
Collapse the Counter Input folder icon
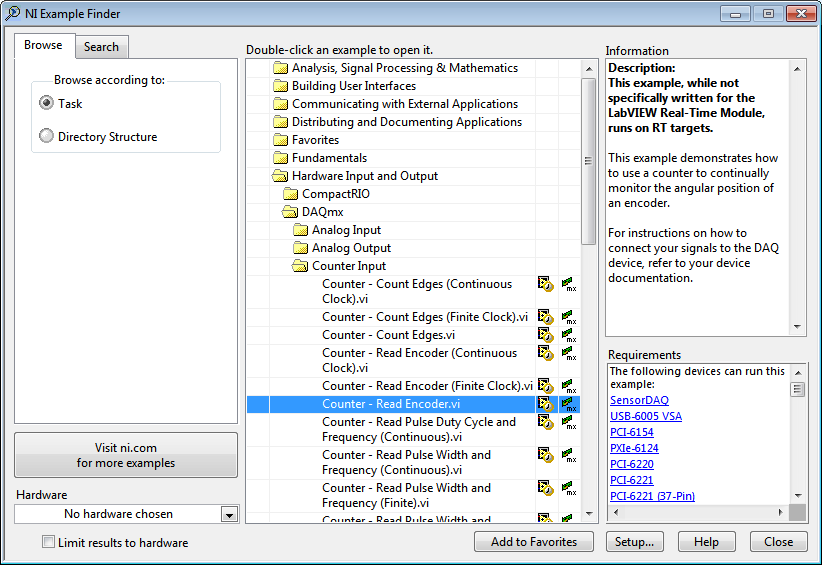click(x=300, y=266)
